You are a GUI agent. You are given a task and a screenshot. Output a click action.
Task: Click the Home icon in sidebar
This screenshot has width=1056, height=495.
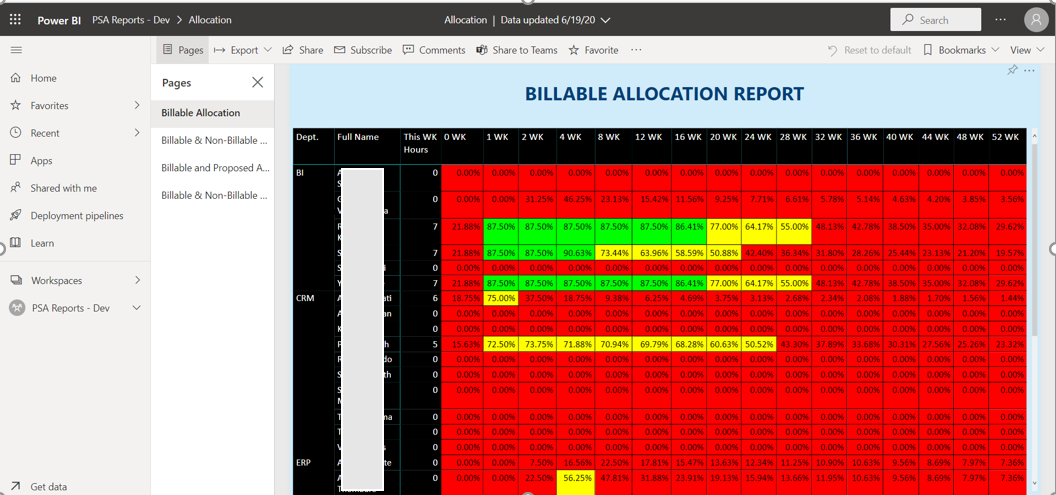[15, 78]
